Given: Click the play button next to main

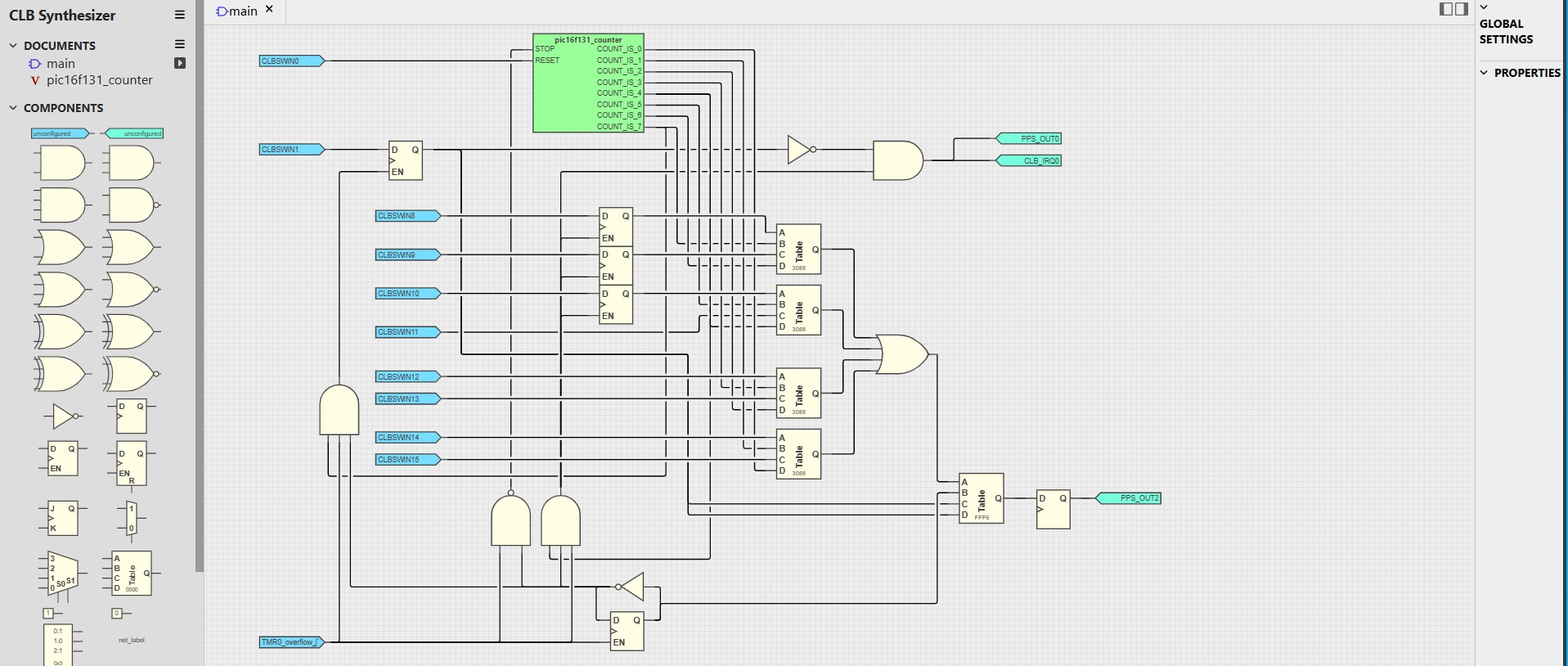Looking at the screenshot, I should [x=180, y=63].
